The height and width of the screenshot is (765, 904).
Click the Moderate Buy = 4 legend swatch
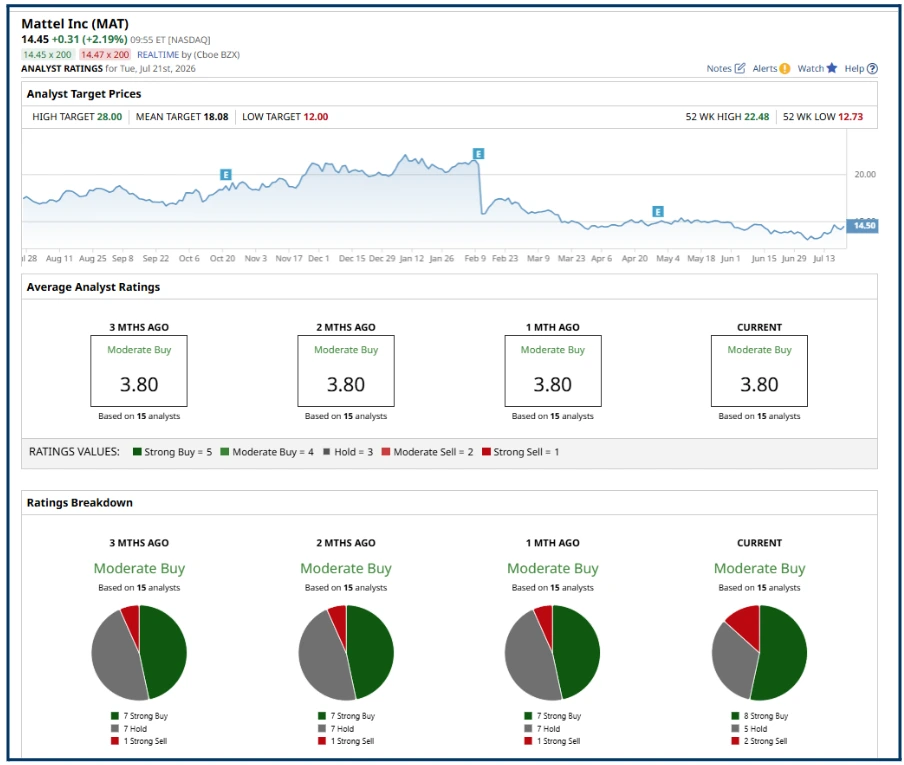(x=225, y=451)
